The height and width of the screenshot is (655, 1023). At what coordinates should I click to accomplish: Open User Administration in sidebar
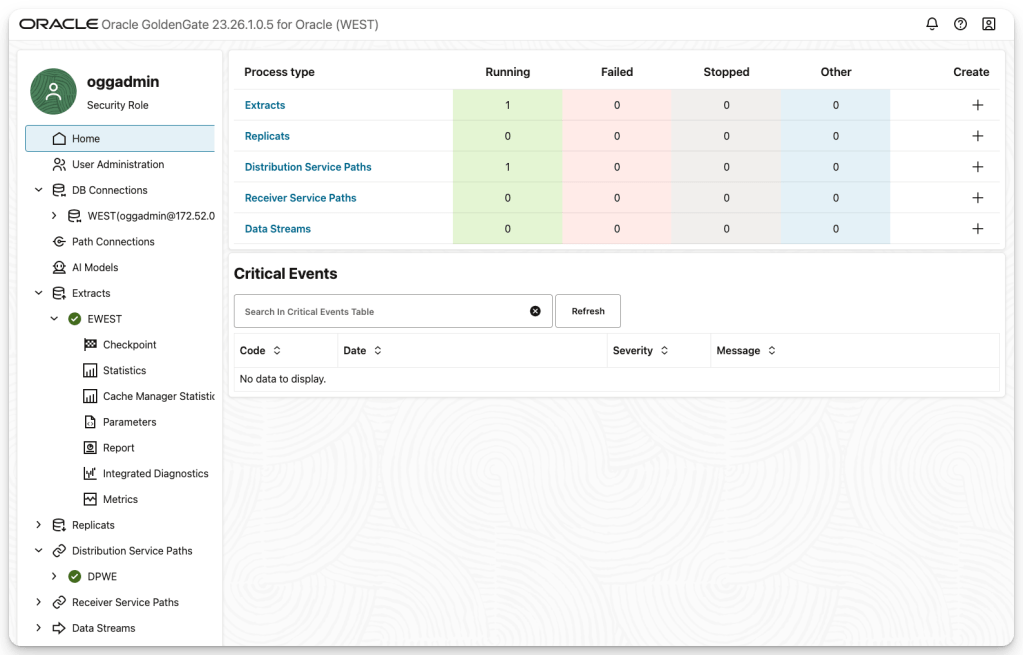pos(117,164)
